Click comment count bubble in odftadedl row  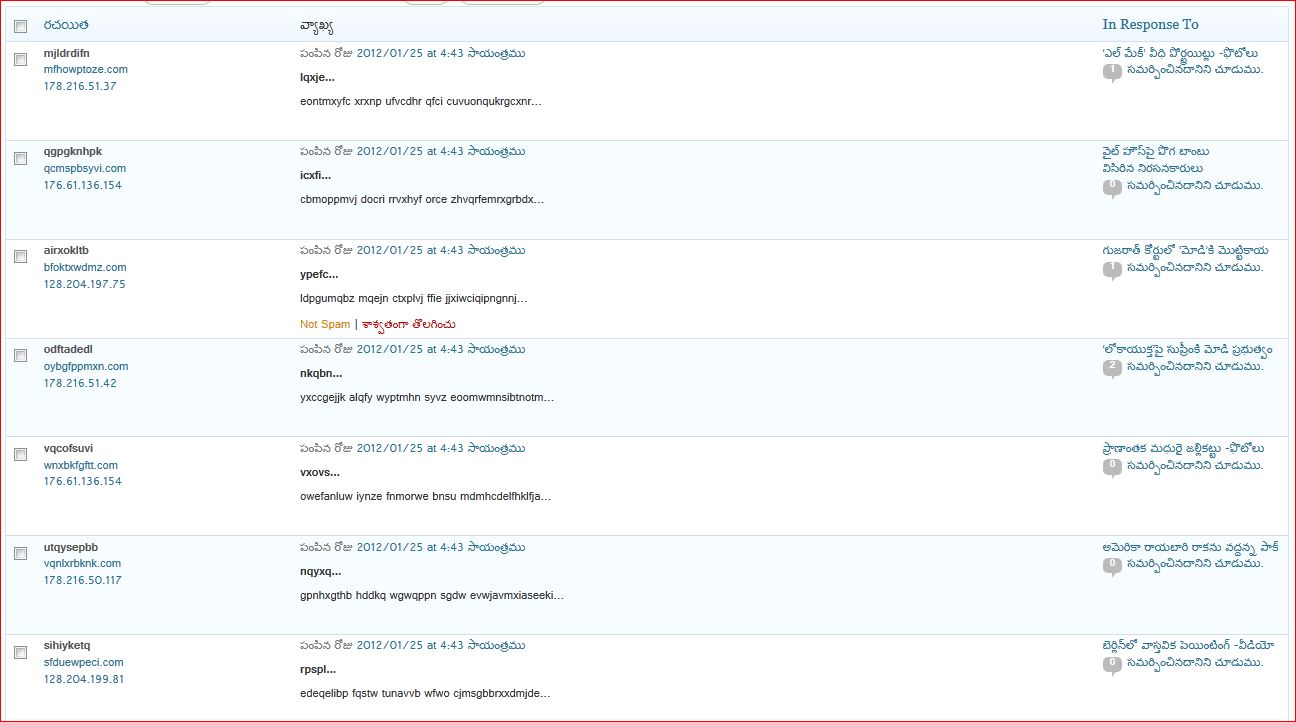(1111, 368)
